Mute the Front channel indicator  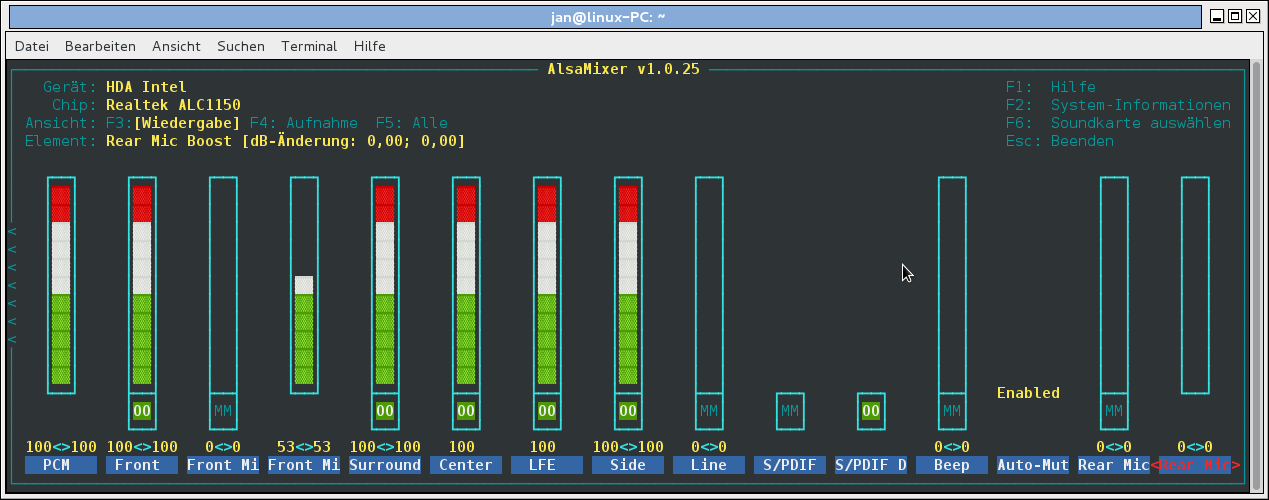[x=142, y=410]
